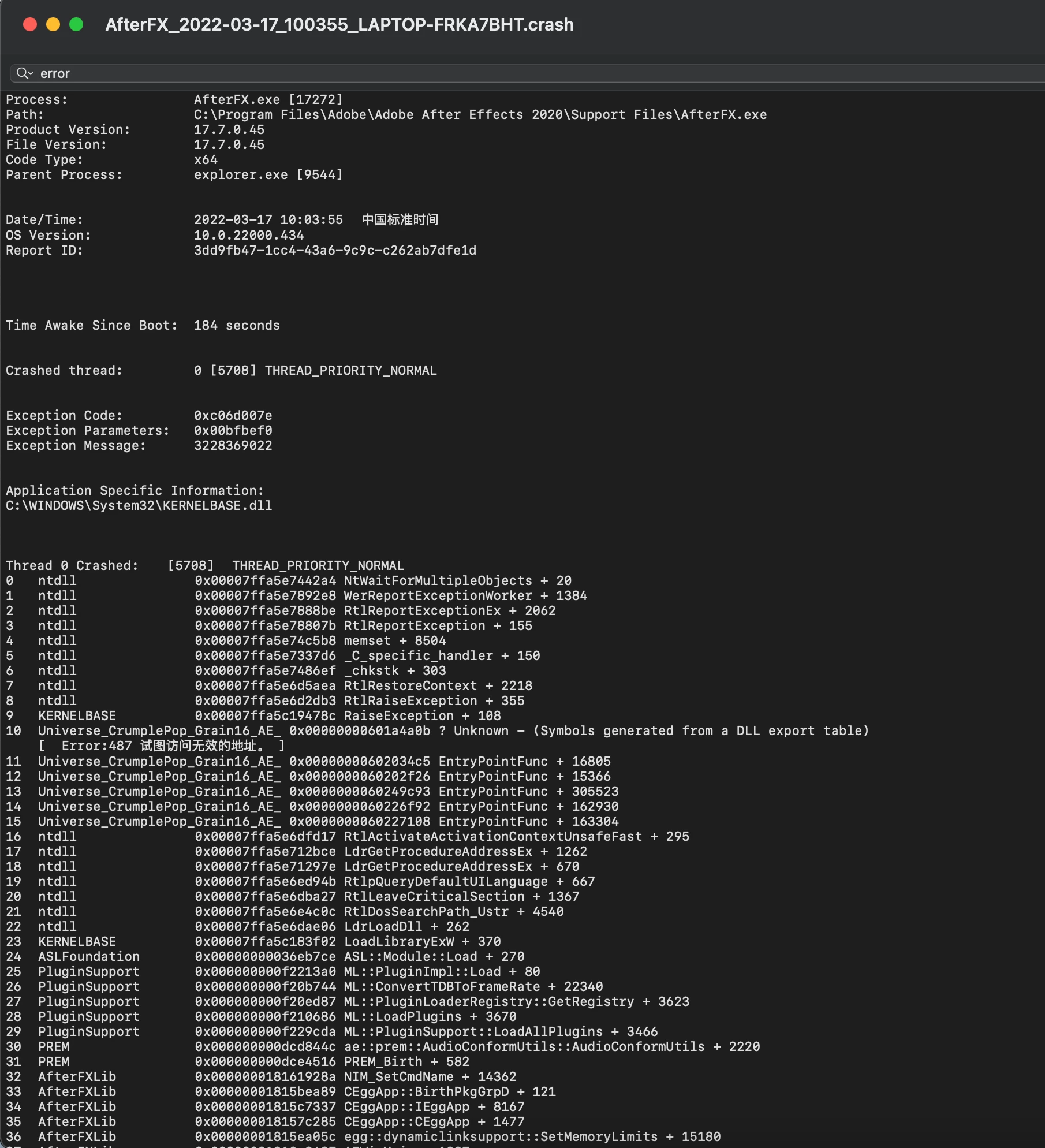Click "NtWaitForMultipleObjects + 20" in frame 0
This screenshot has height=1148, width=1045.
pyautogui.click(x=458, y=580)
